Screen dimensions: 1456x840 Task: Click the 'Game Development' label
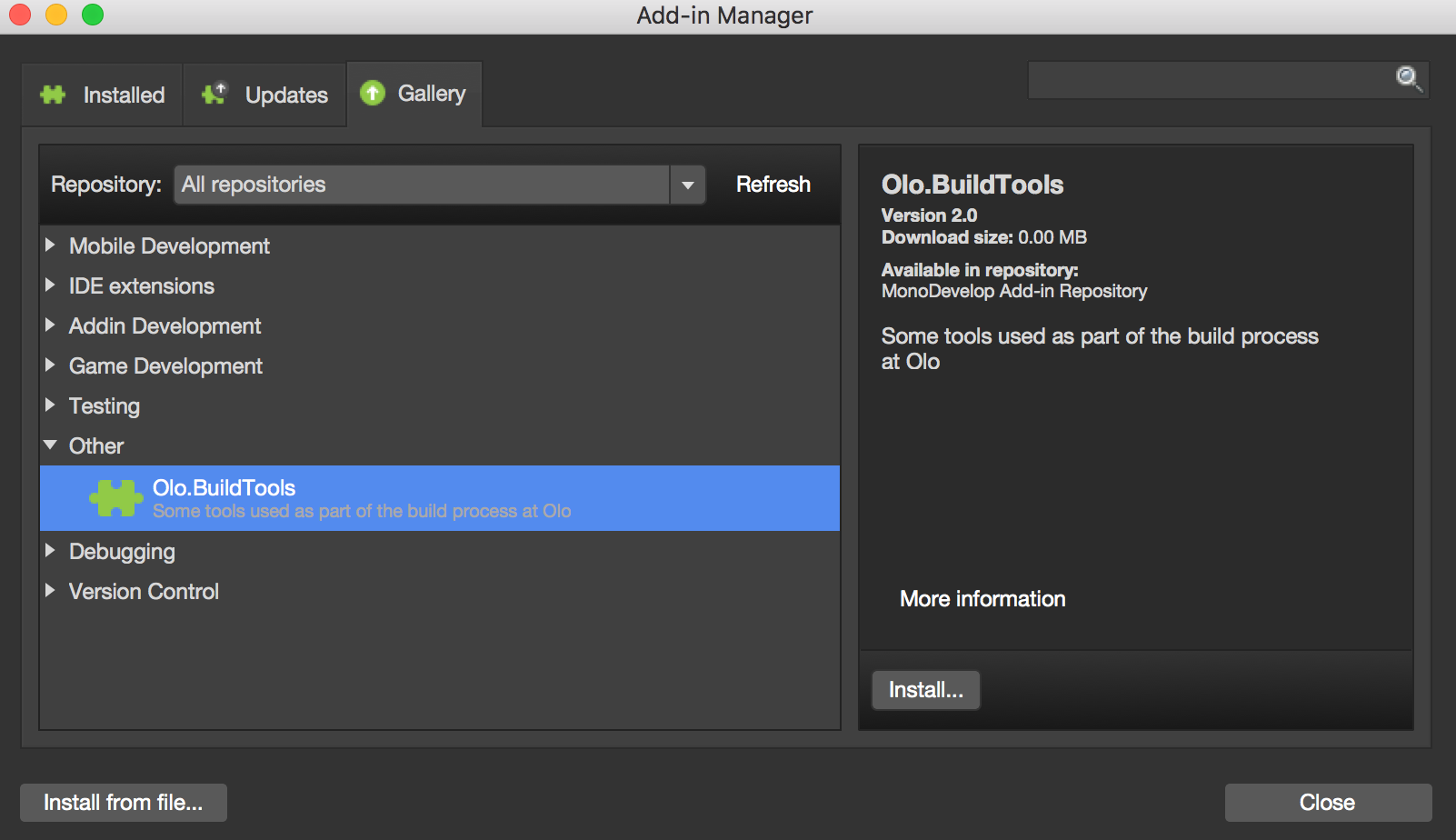point(165,366)
